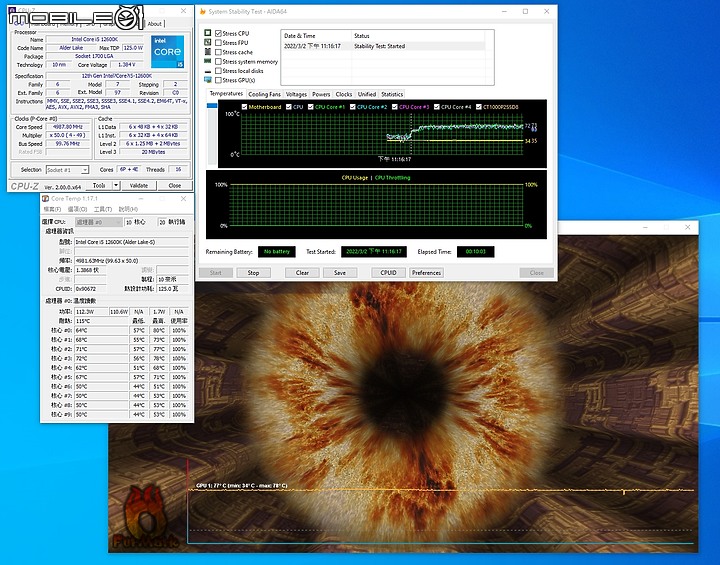720x565 pixels.
Task: Click the Close button in CPU-Z
Action: [x=174, y=186]
